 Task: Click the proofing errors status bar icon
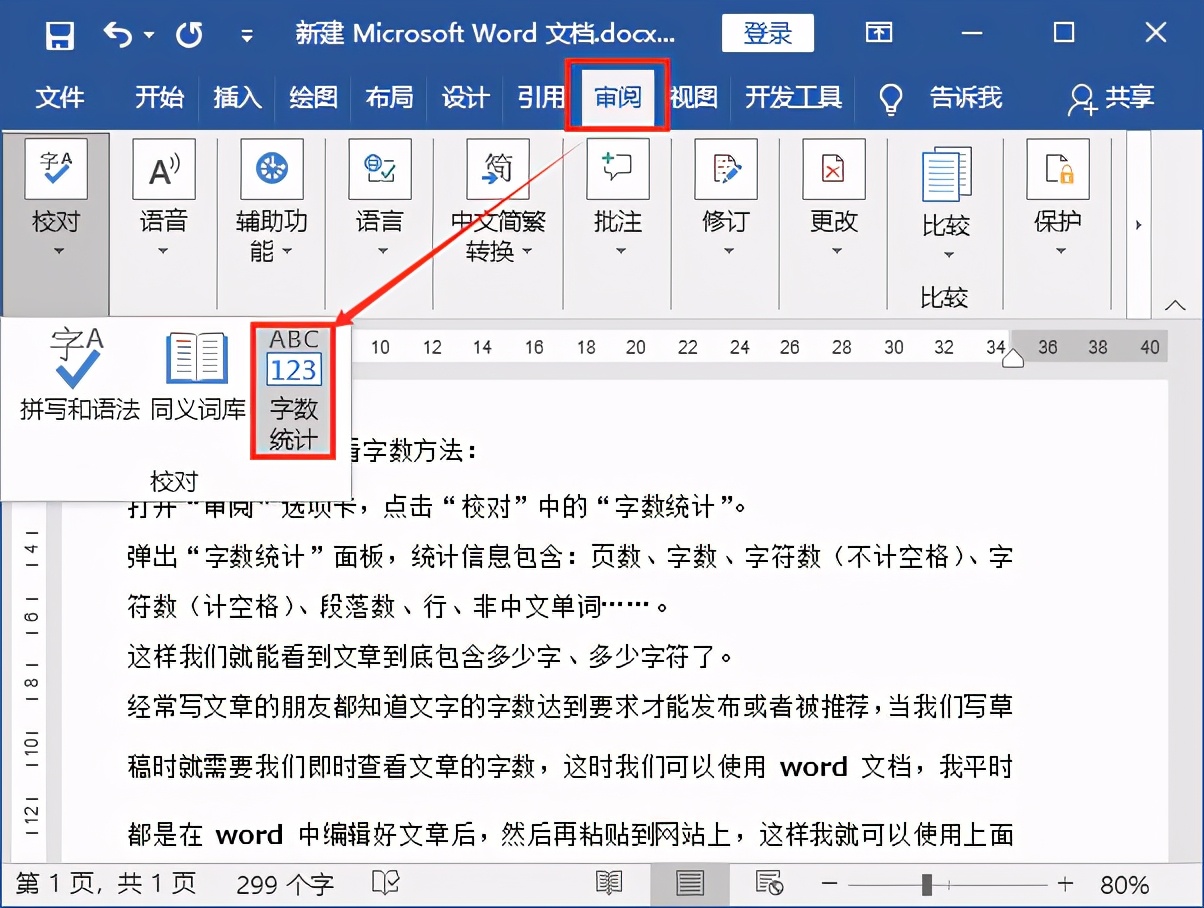point(385,884)
